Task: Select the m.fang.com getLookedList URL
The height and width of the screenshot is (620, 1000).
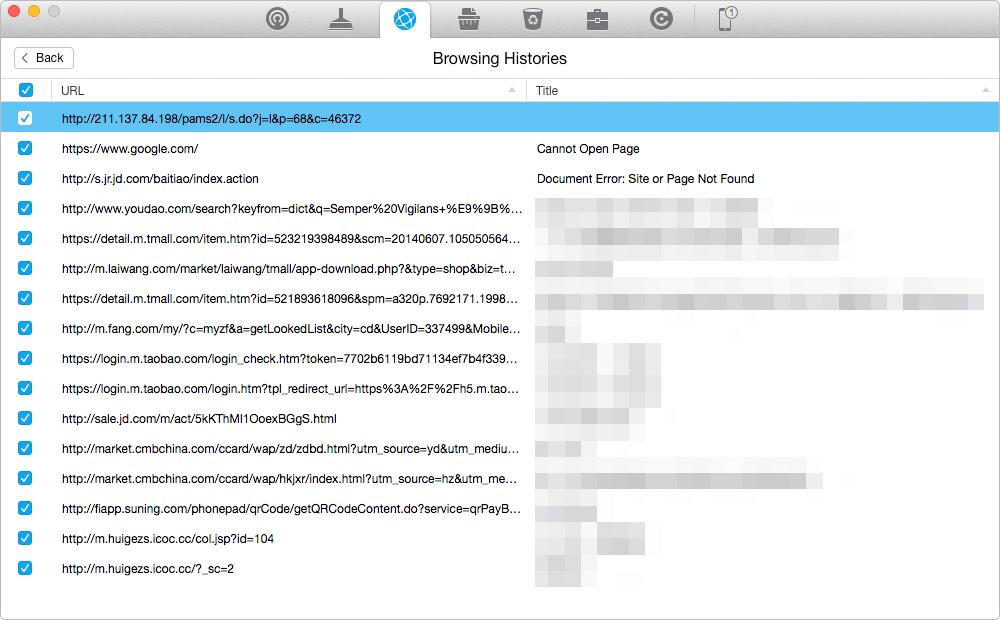Action: point(291,328)
